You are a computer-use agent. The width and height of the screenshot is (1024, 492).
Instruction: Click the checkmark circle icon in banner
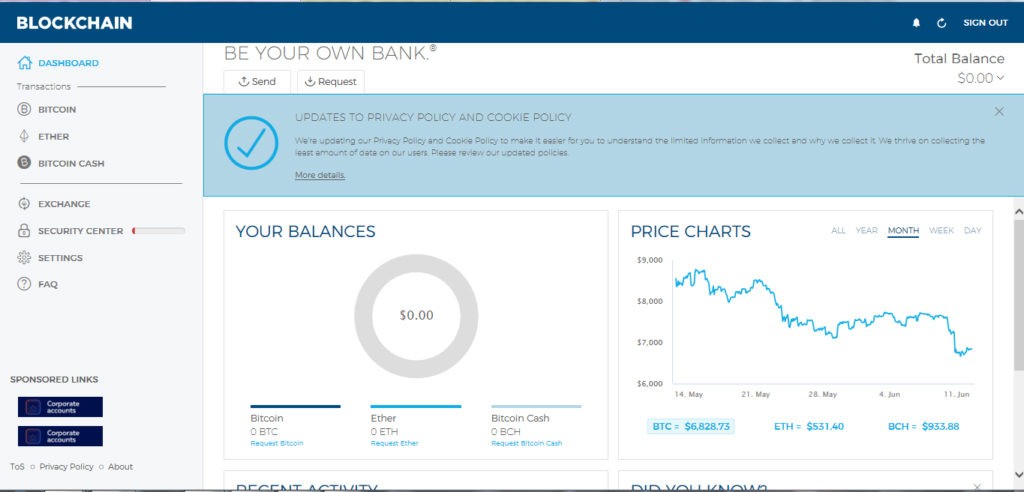pos(251,143)
